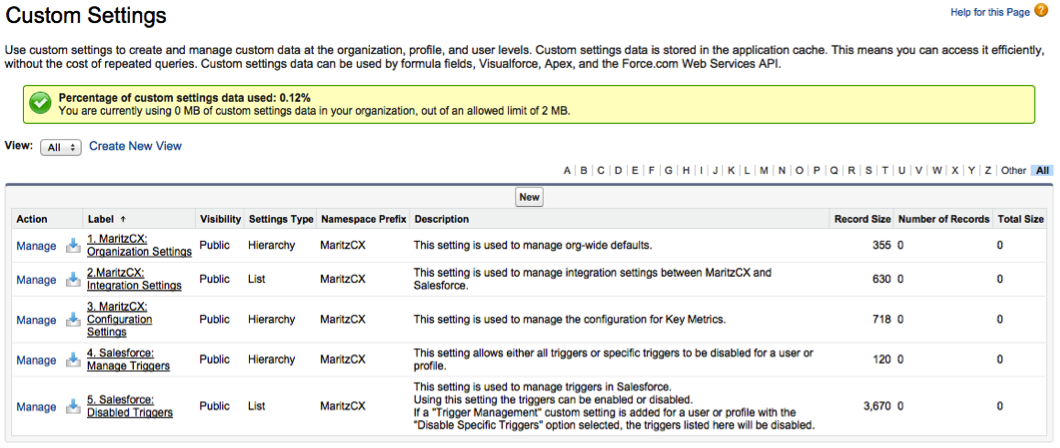Screen dimensions: 1060x448
Task: Click the Description column header
Action: coord(441,219)
